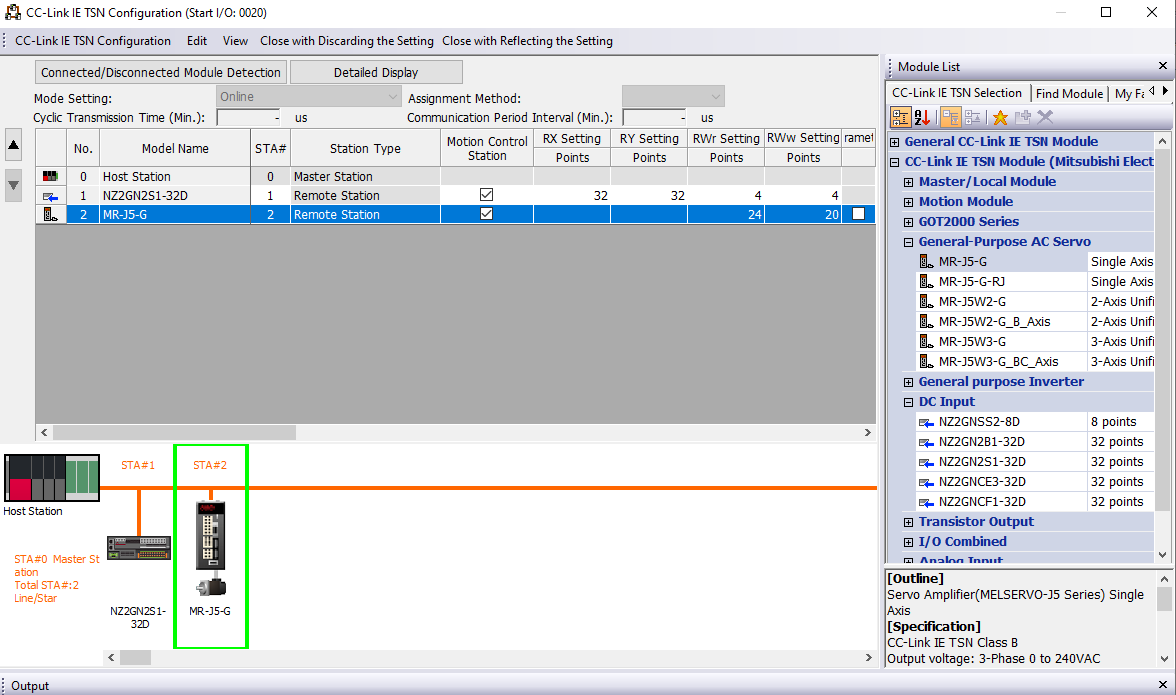Click the MR-J5W2-G module icon
Viewport: 1176px width, 695px height.
[926, 301]
